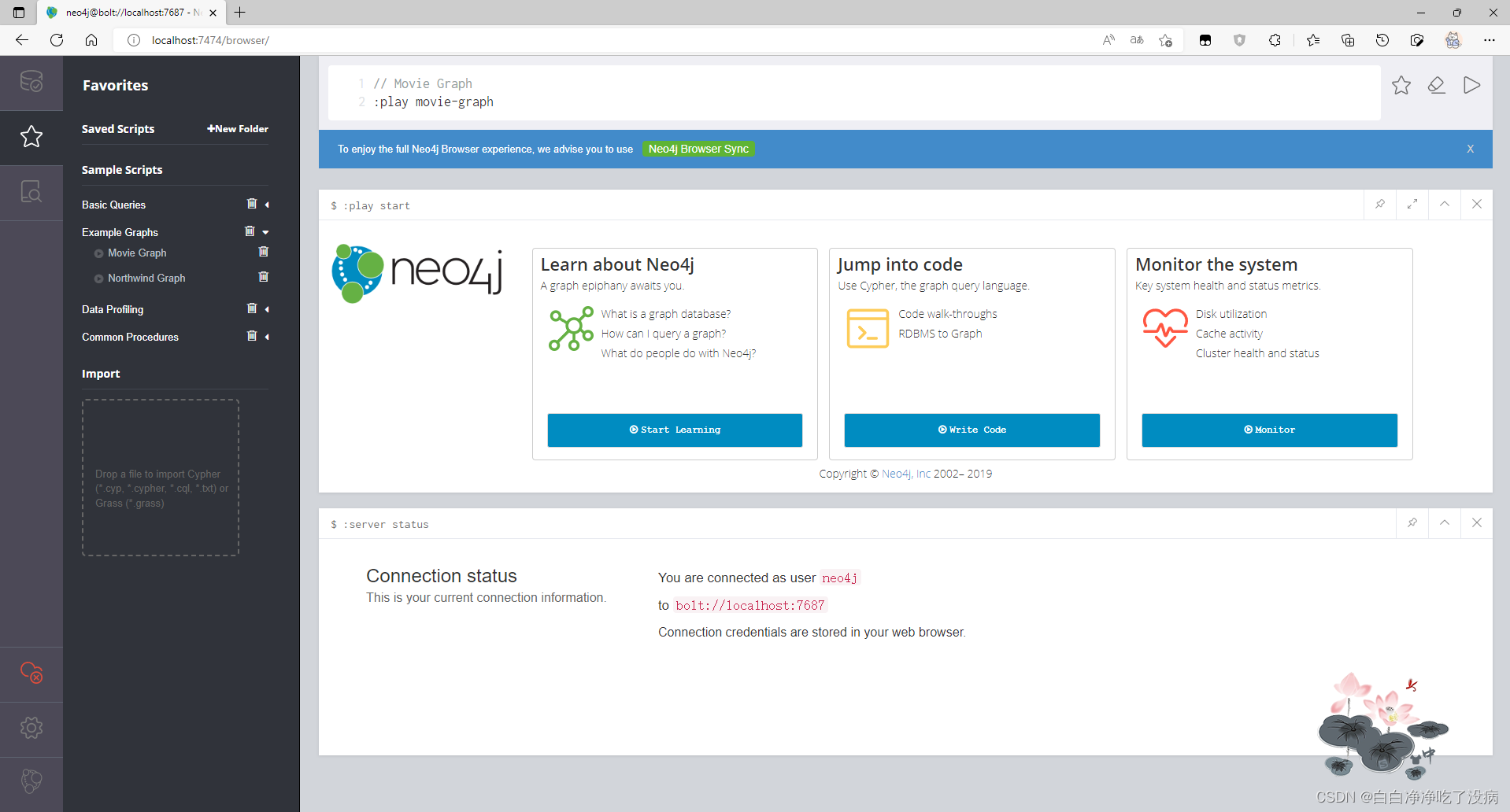1510x812 pixels.
Task: Open the tab actions menu icon
Action: click(x=19, y=13)
